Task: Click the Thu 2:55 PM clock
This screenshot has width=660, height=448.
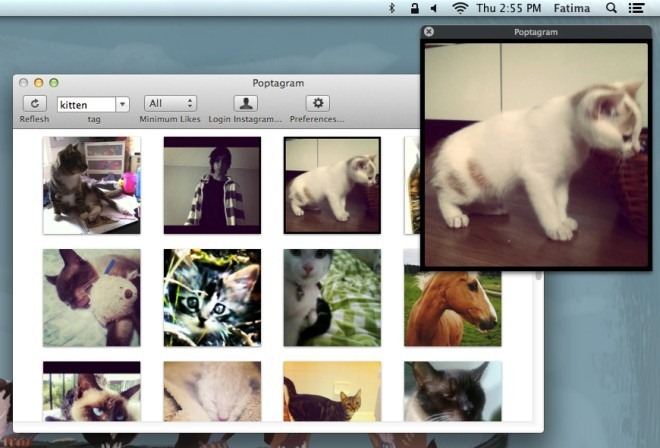Action: click(508, 8)
